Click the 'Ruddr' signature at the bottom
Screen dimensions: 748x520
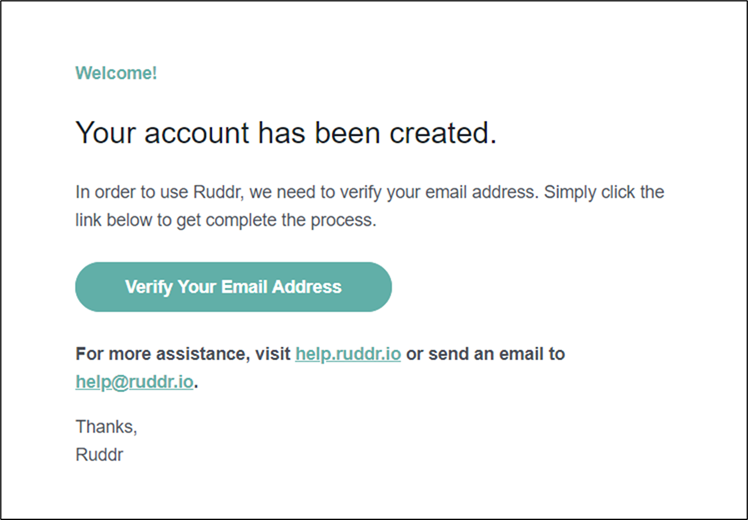point(99,454)
